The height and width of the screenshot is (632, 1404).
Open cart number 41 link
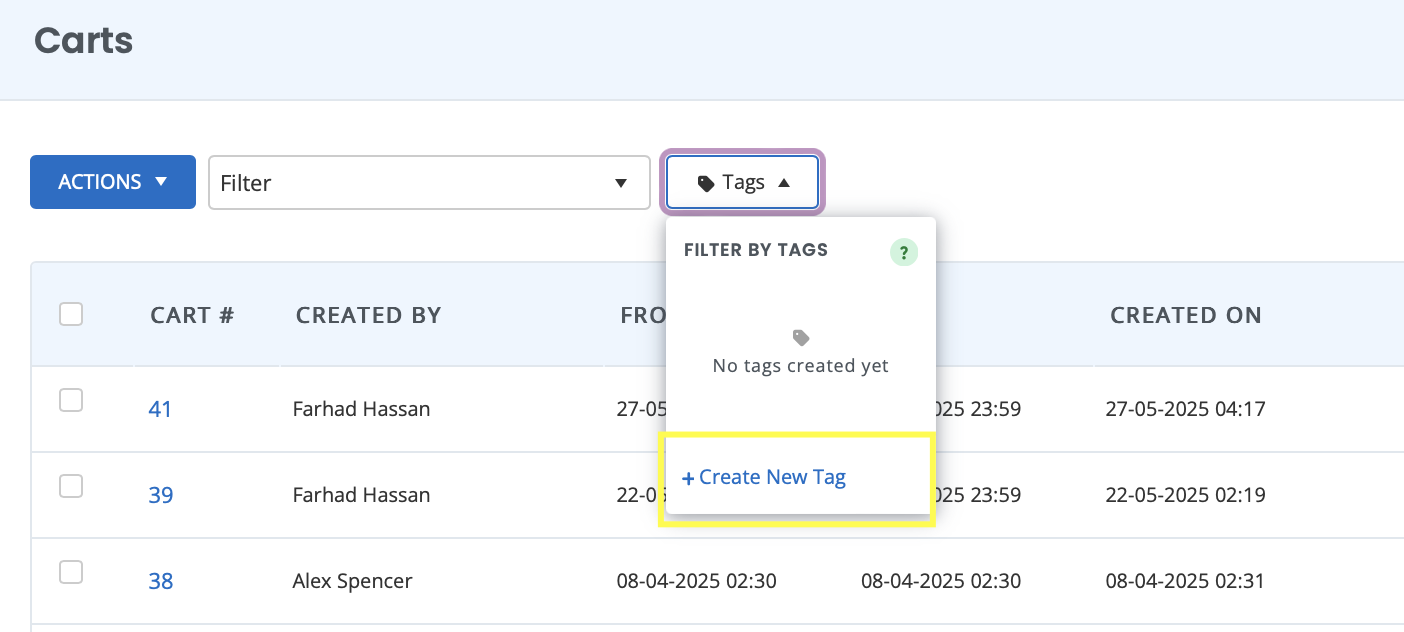pyautogui.click(x=160, y=409)
